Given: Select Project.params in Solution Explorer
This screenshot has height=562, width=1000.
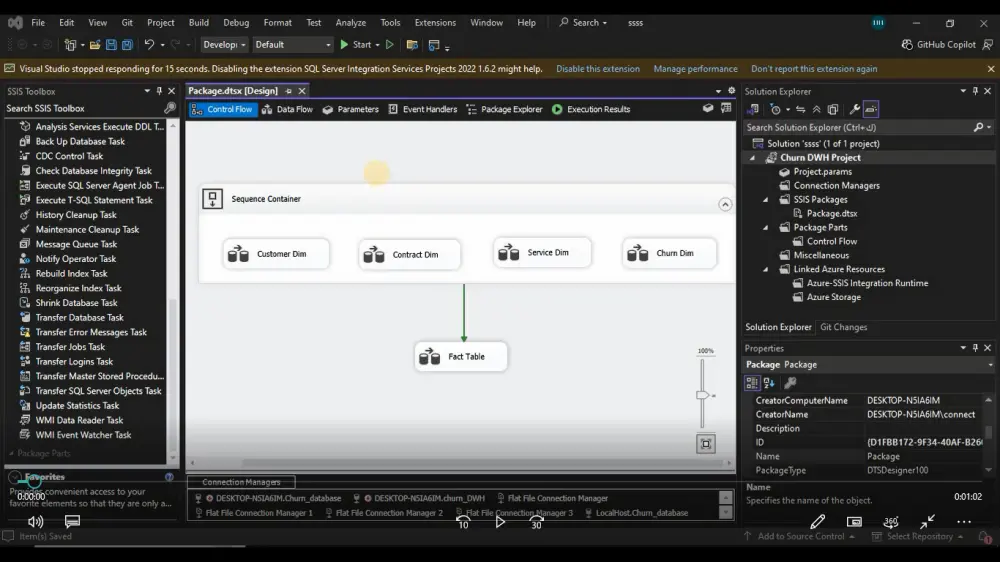Looking at the screenshot, I should point(822,172).
